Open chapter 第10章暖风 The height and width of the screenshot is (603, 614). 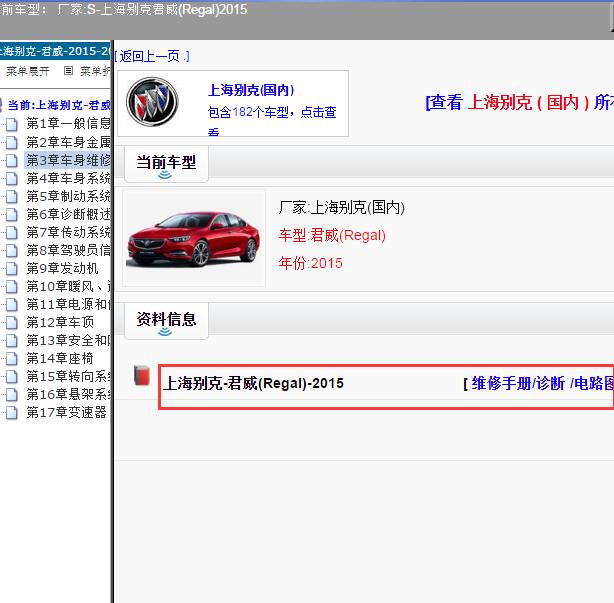pyautogui.click(x=69, y=287)
